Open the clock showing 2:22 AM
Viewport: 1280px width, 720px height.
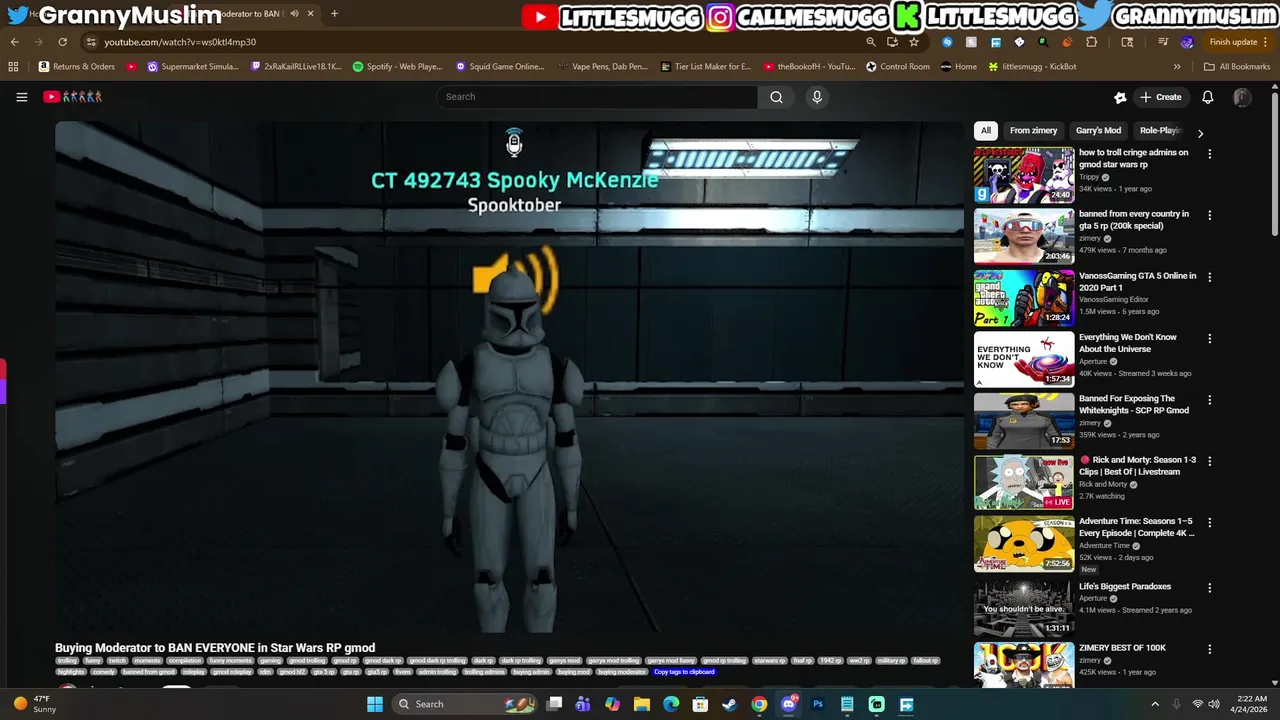coord(1250,704)
